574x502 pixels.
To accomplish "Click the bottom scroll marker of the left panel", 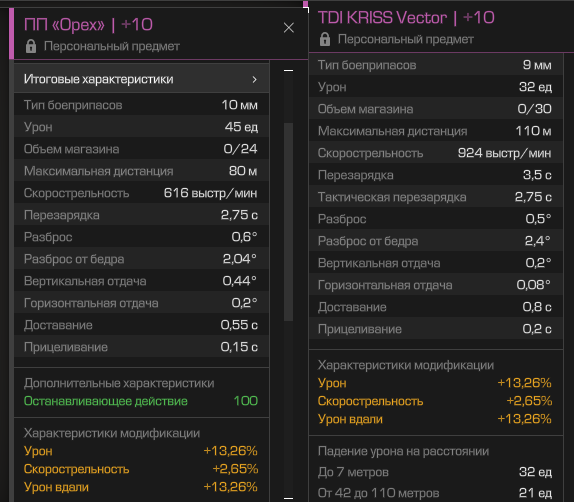I will pos(288,498).
